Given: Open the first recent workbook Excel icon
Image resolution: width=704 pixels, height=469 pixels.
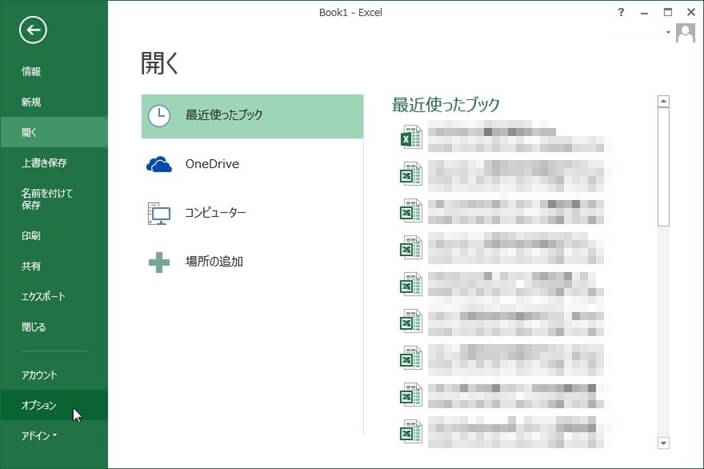Looking at the screenshot, I should [411, 137].
